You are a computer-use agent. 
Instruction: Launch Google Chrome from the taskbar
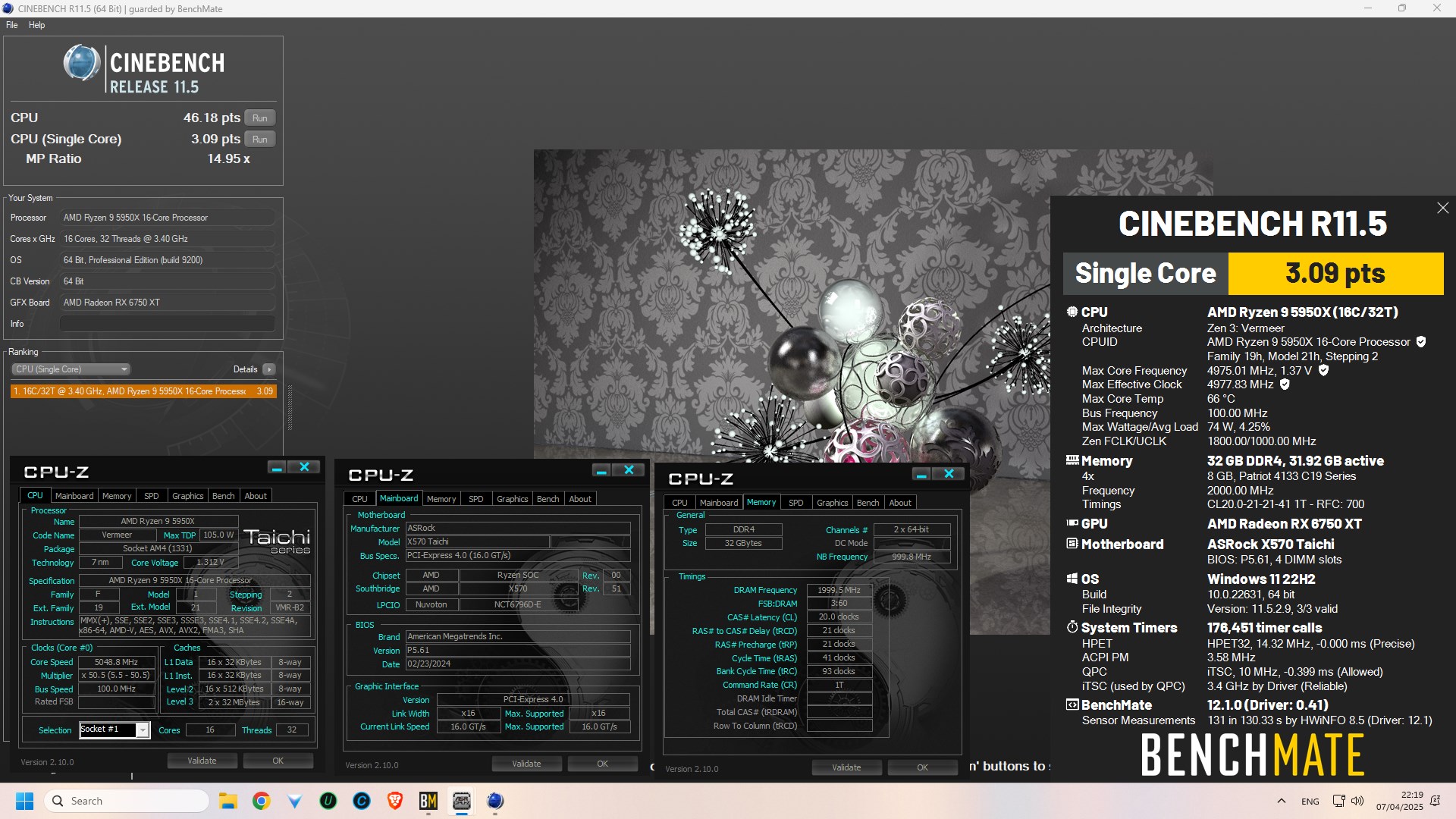(x=262, y=801)
